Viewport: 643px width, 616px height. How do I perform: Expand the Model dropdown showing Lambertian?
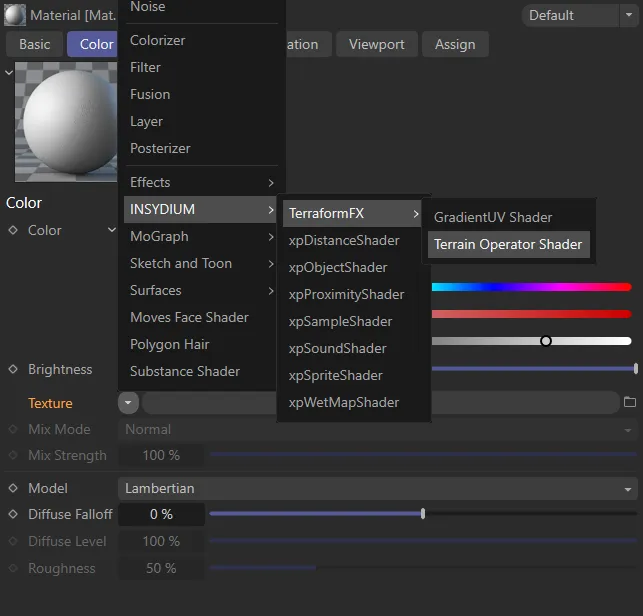378,489
